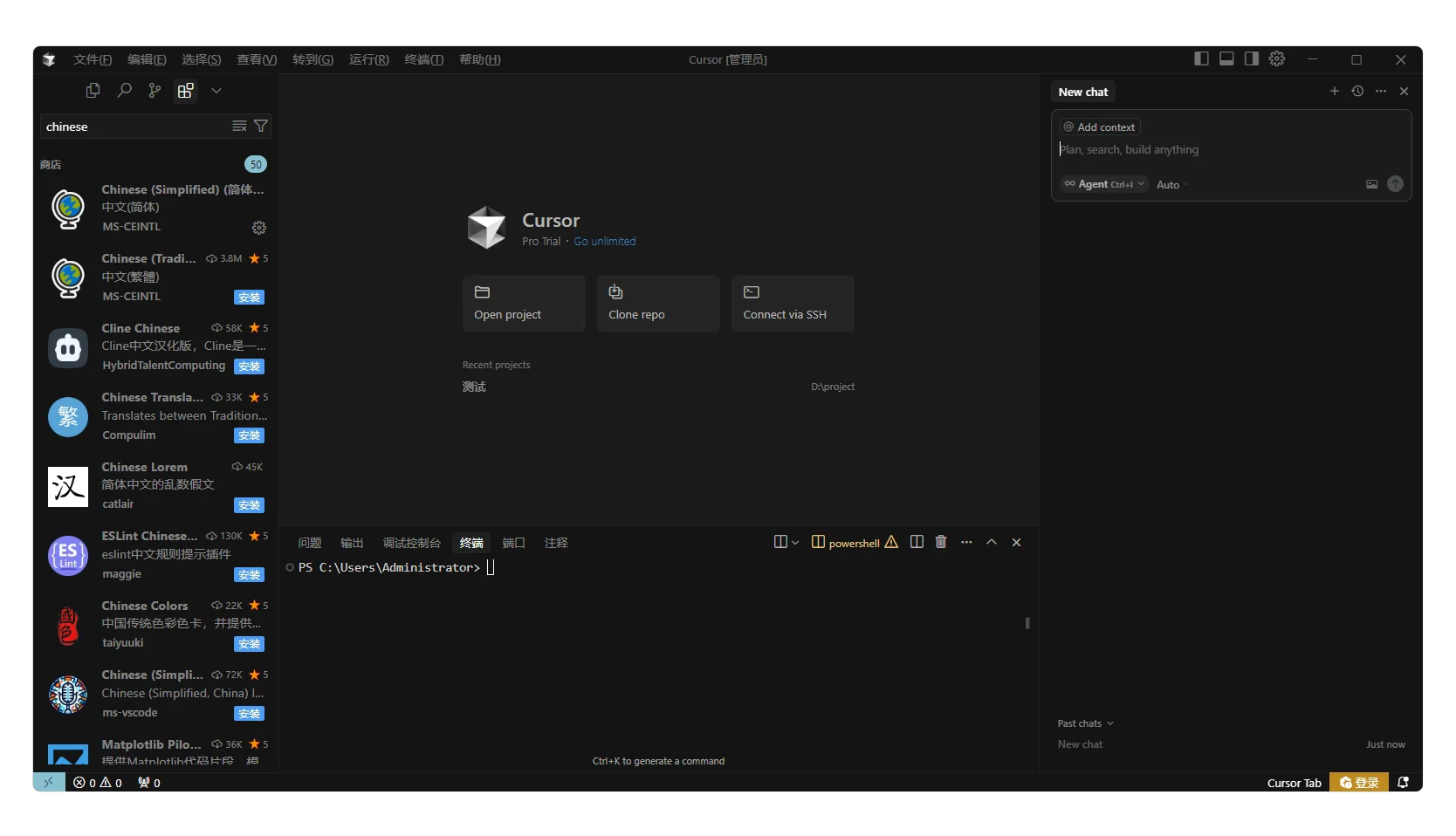
Task: Expand the Agent mode dropdown
Action: (1103, 184)
